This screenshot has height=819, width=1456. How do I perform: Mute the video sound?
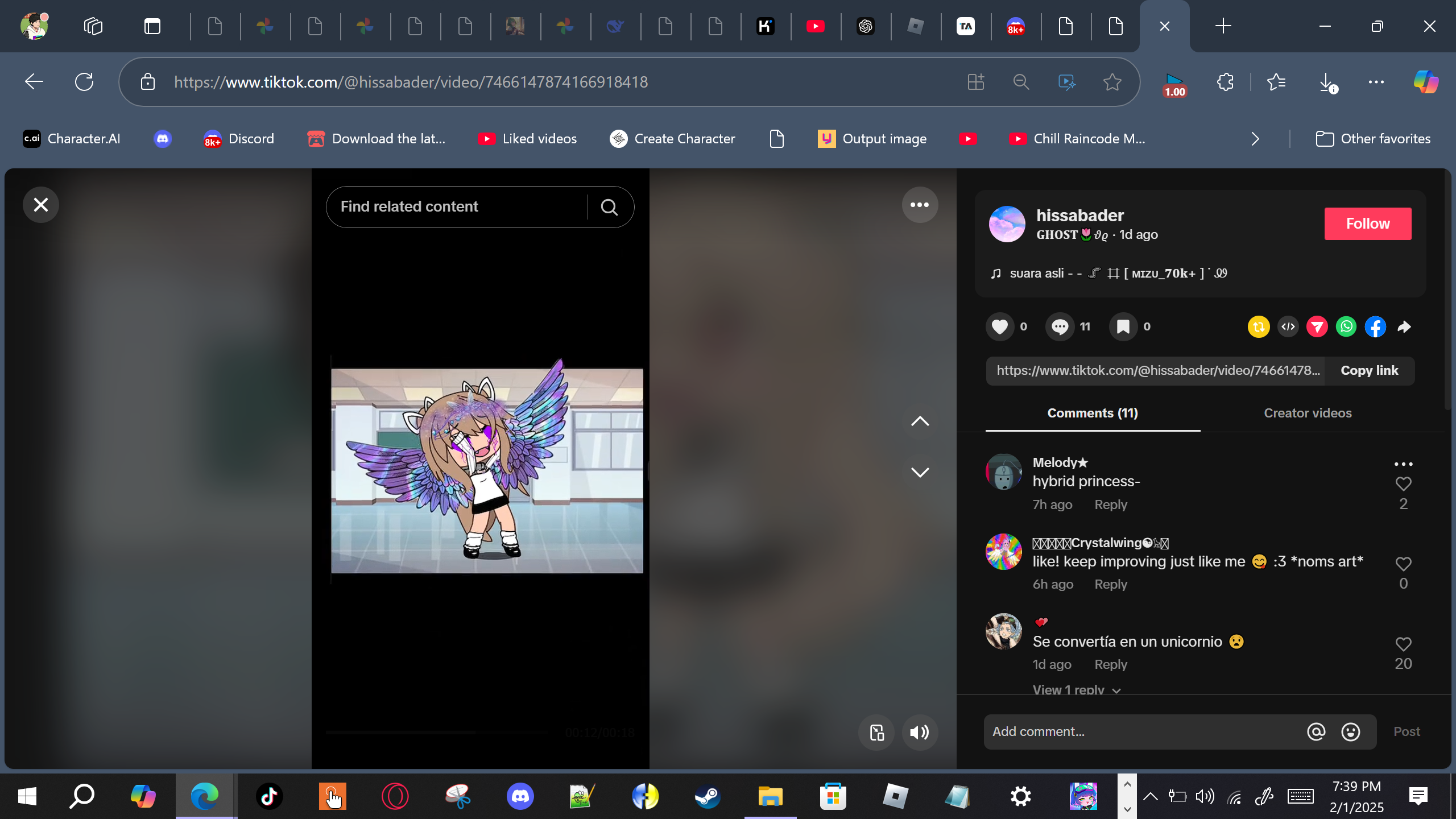(x=920, y=733)
